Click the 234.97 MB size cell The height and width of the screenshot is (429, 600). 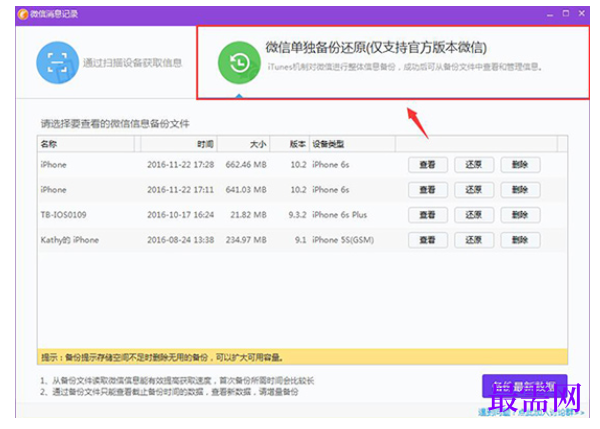[246, 240]
